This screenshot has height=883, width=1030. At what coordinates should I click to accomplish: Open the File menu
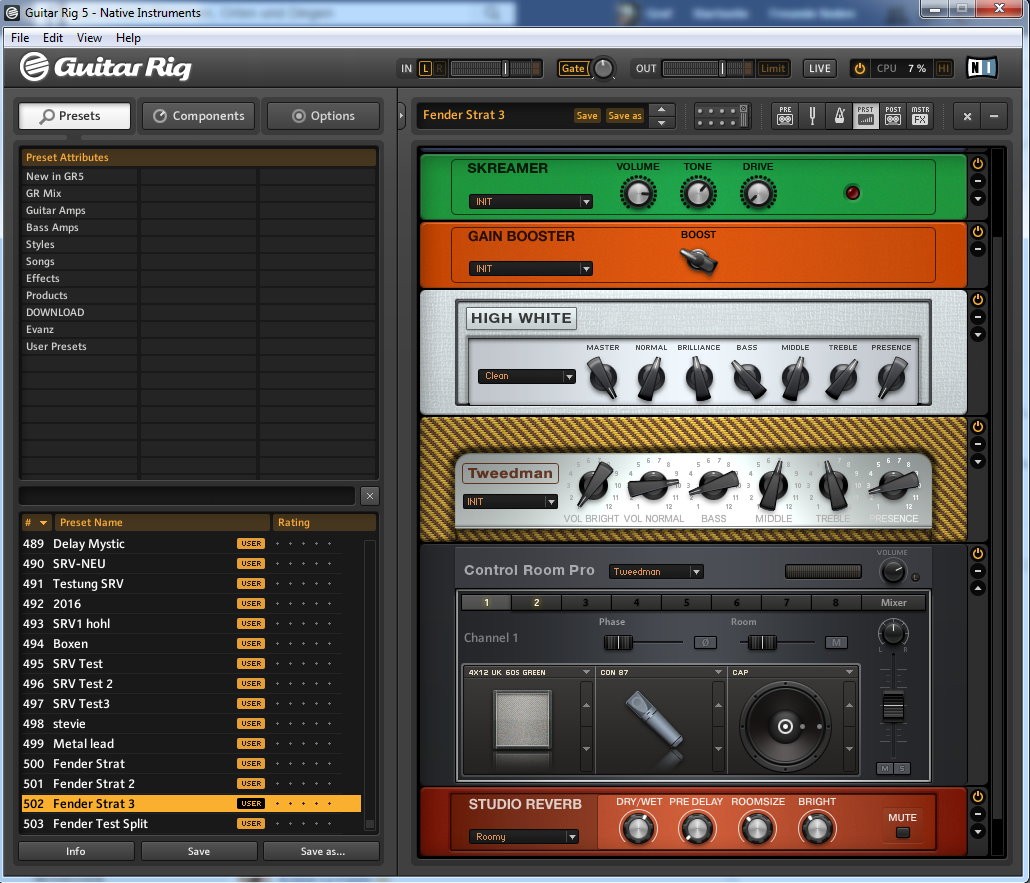pyautogui.click(x=20, y=37)
